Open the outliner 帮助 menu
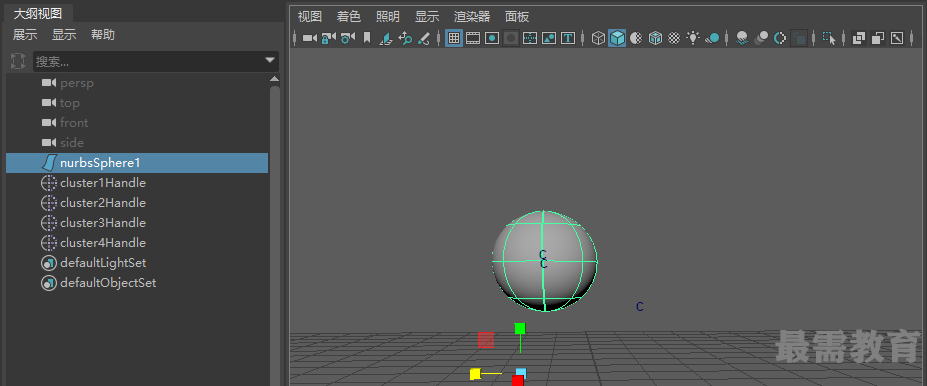The height and width of the screenshot is (386, 927). (103, 35)
